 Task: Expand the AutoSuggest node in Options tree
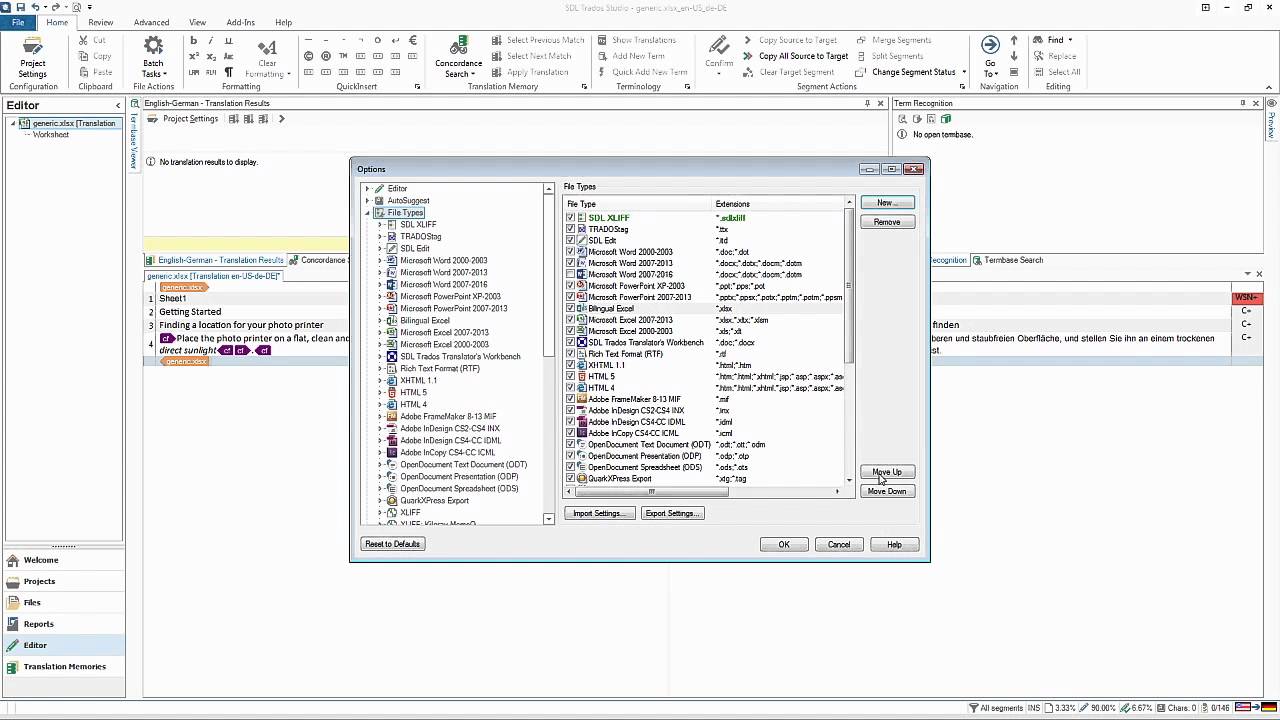click(368, 201)
